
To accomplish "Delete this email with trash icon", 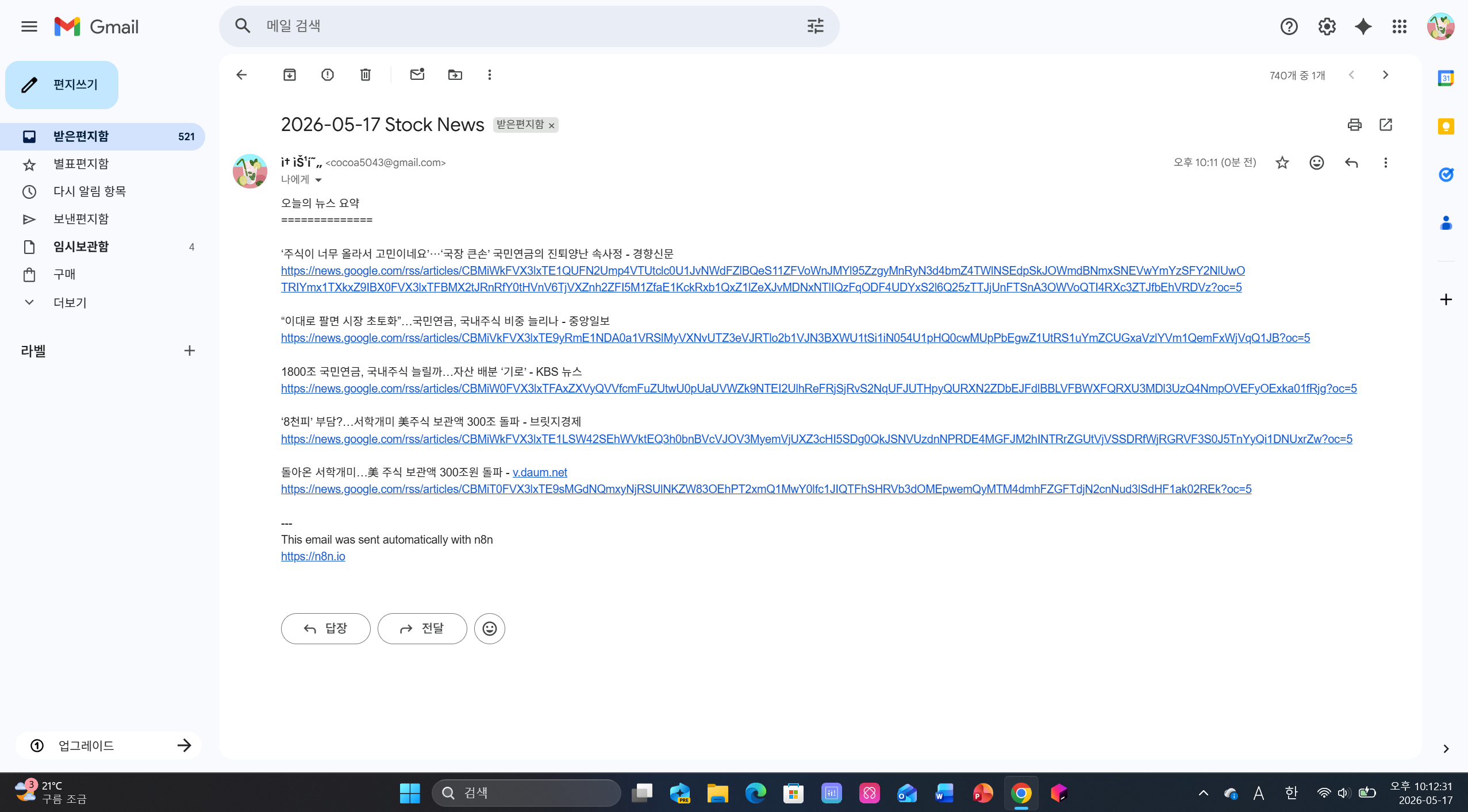I will (366, 75).
